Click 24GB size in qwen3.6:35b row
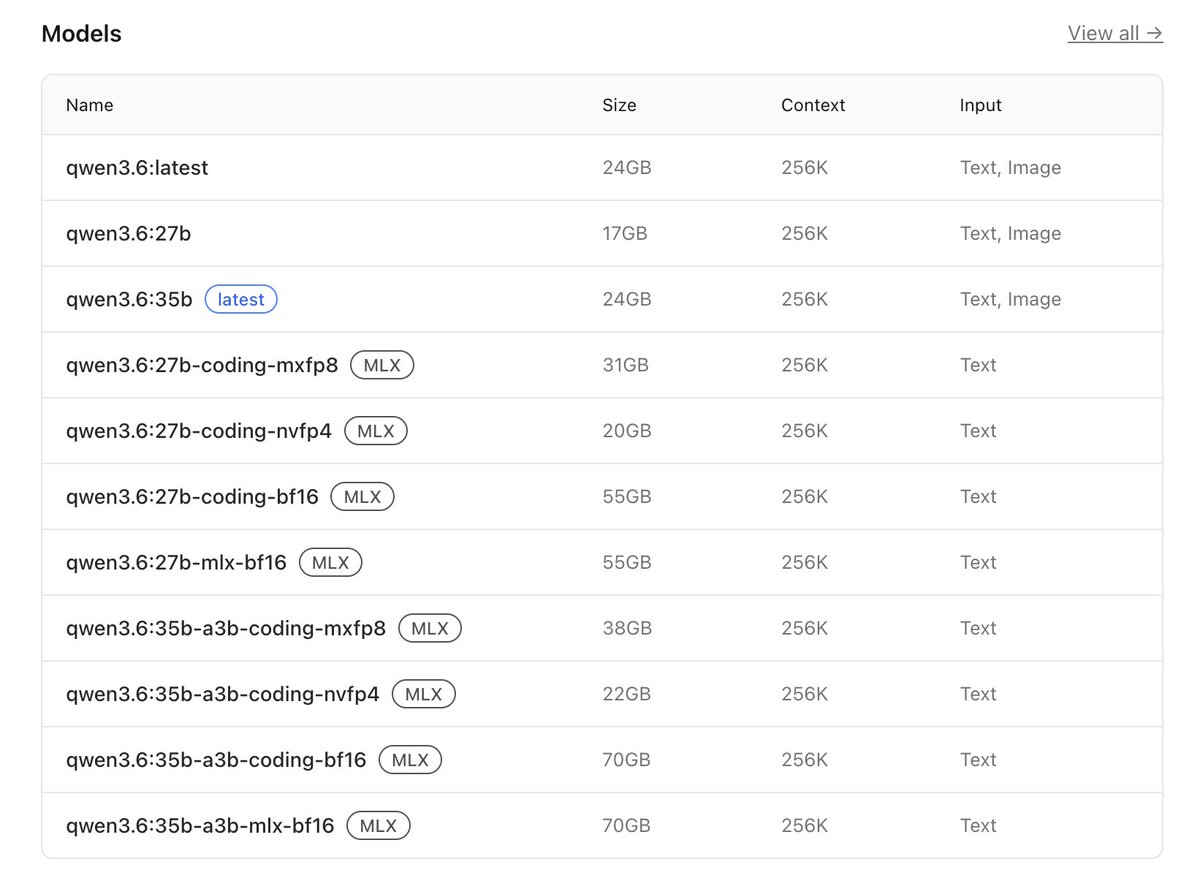 (627, 299)
